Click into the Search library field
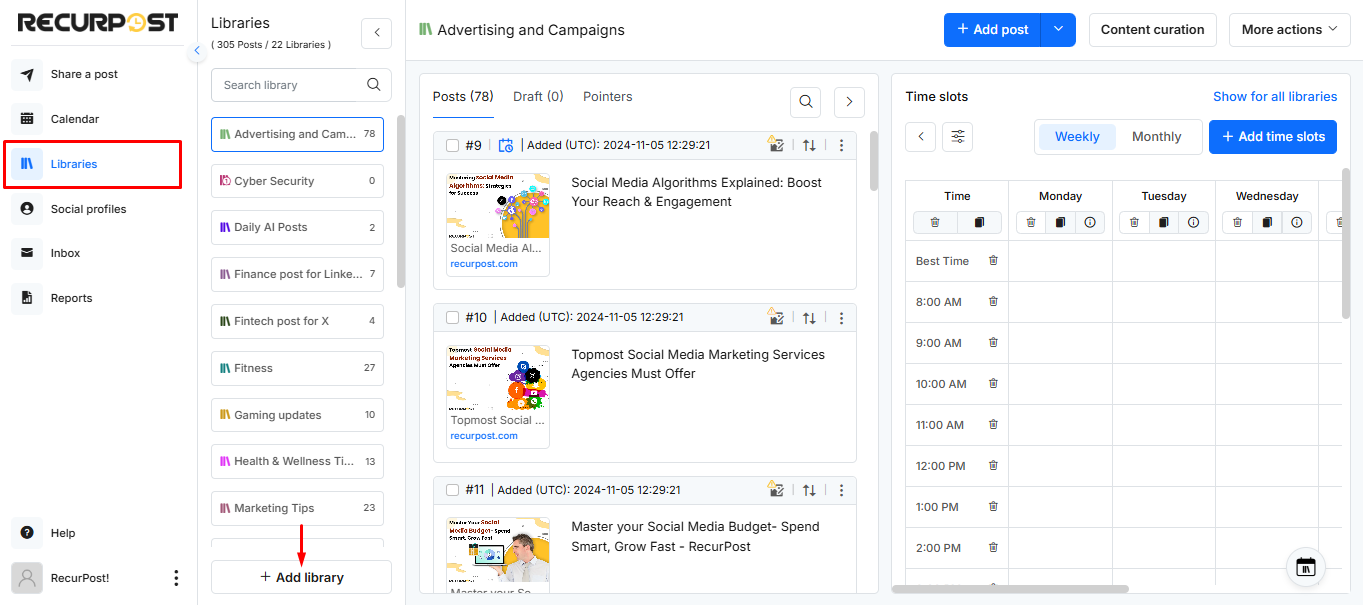 (288, 85)
